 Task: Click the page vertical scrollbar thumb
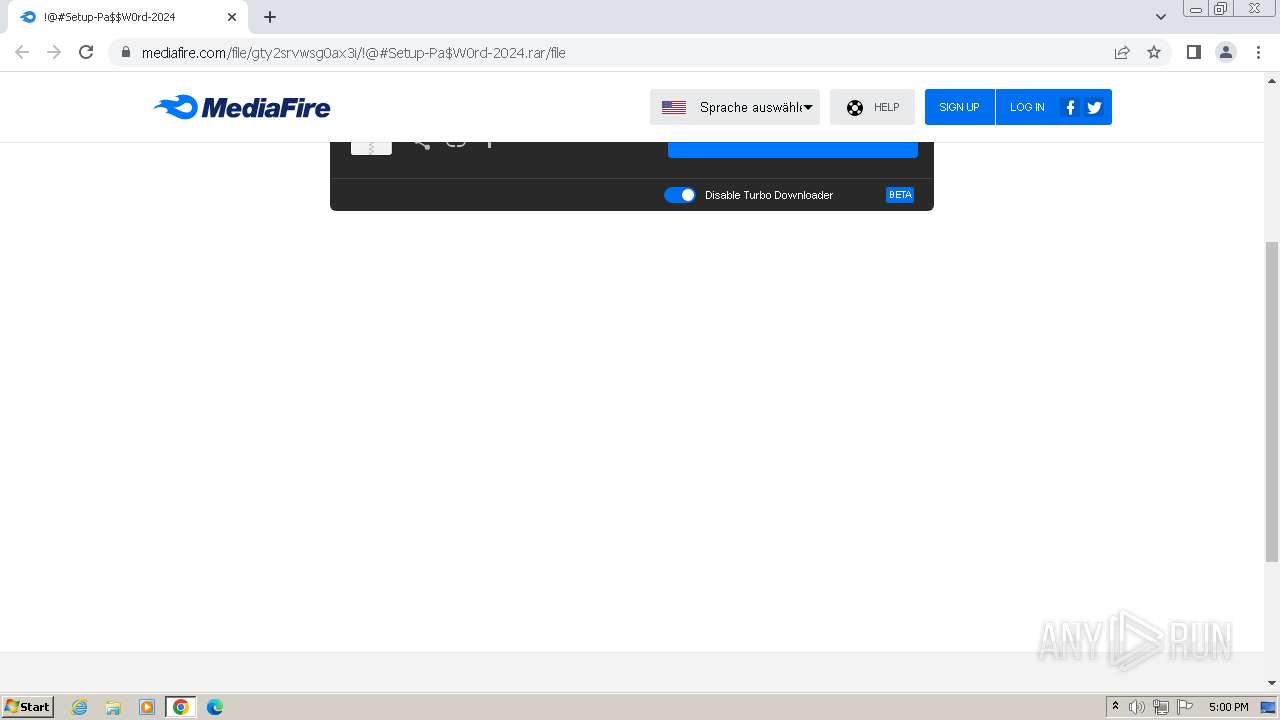click(x=1272, y=400)
